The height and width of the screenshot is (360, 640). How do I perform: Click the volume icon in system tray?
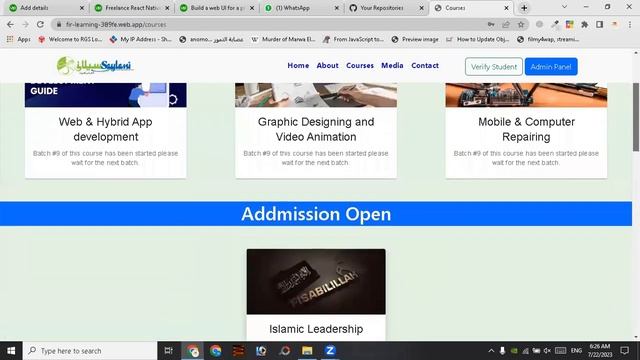(547, 351)
